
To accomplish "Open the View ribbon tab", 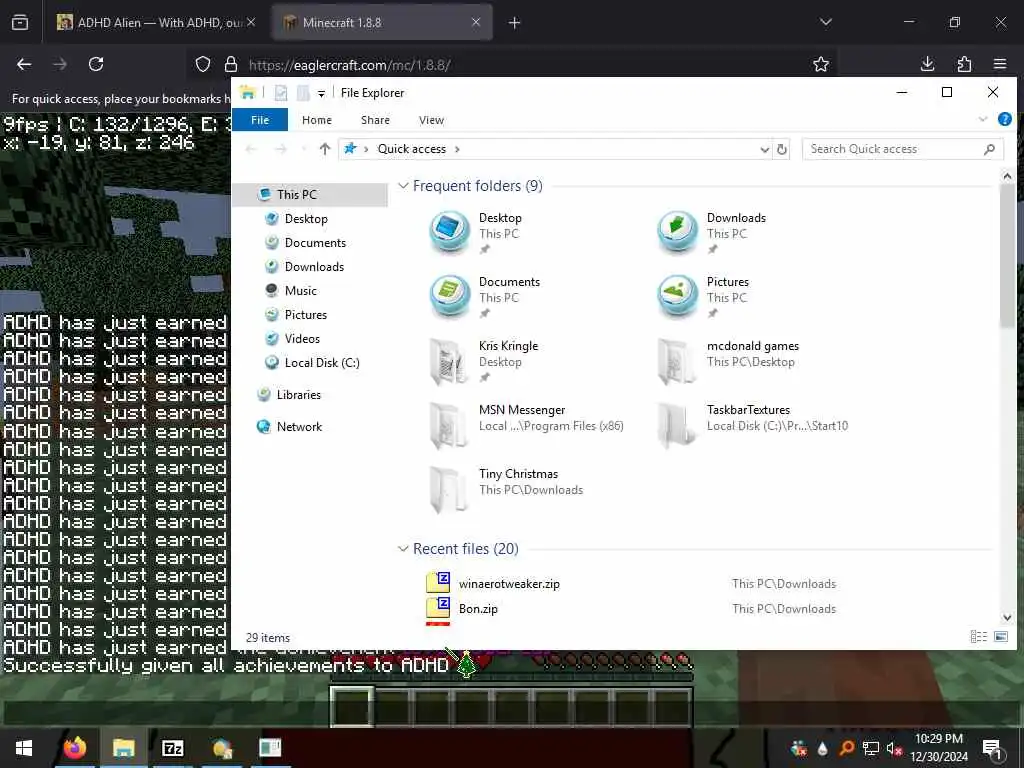I will coord(431,120).
